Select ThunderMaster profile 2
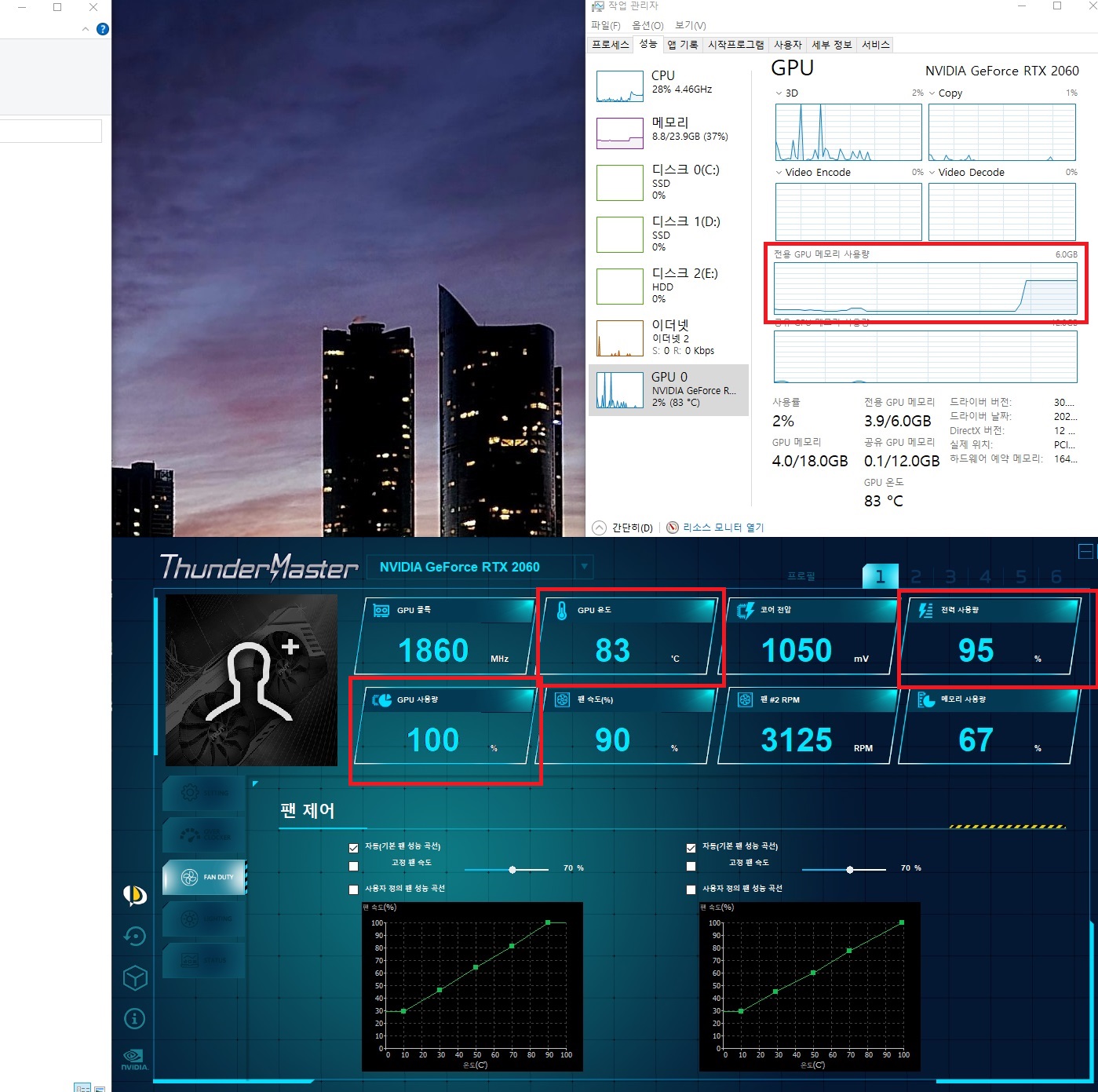The width and height of the screenshot is (1098, 1092). click(916, 577)
